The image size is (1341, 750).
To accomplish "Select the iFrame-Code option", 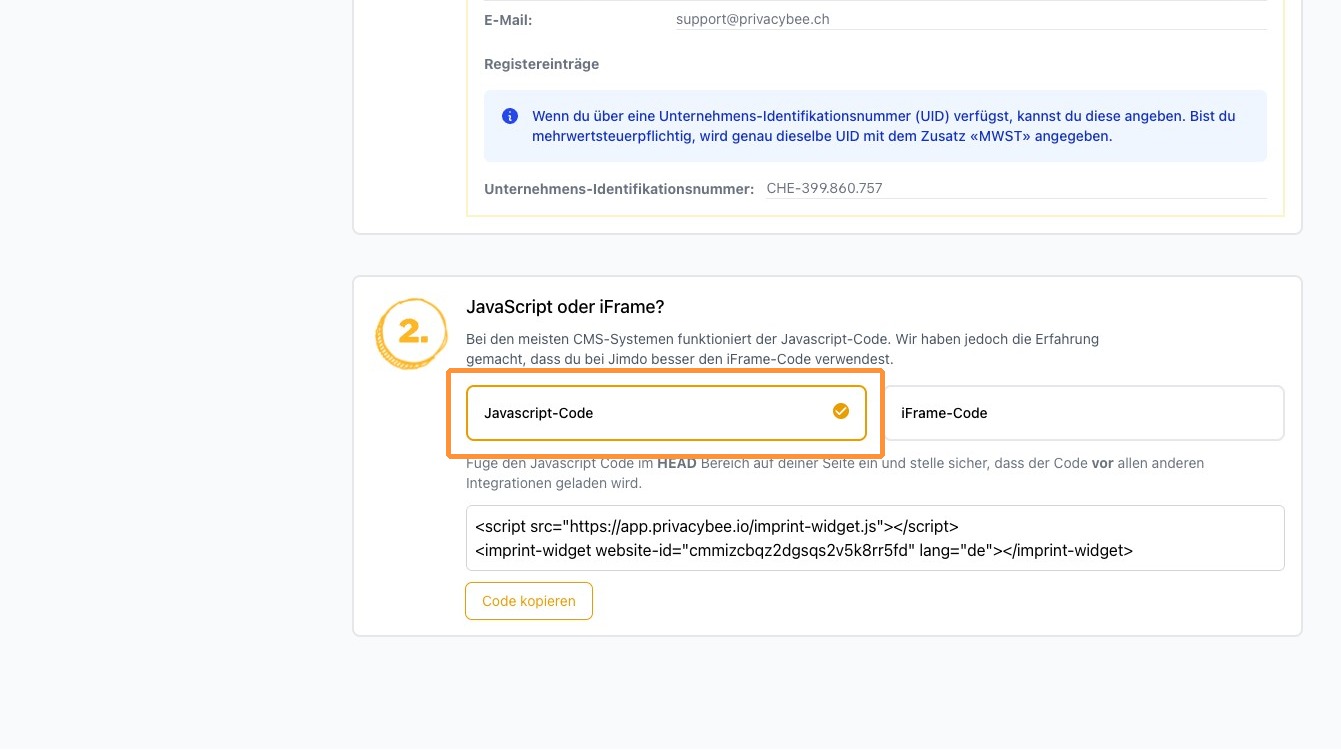I will (1083, 413).
